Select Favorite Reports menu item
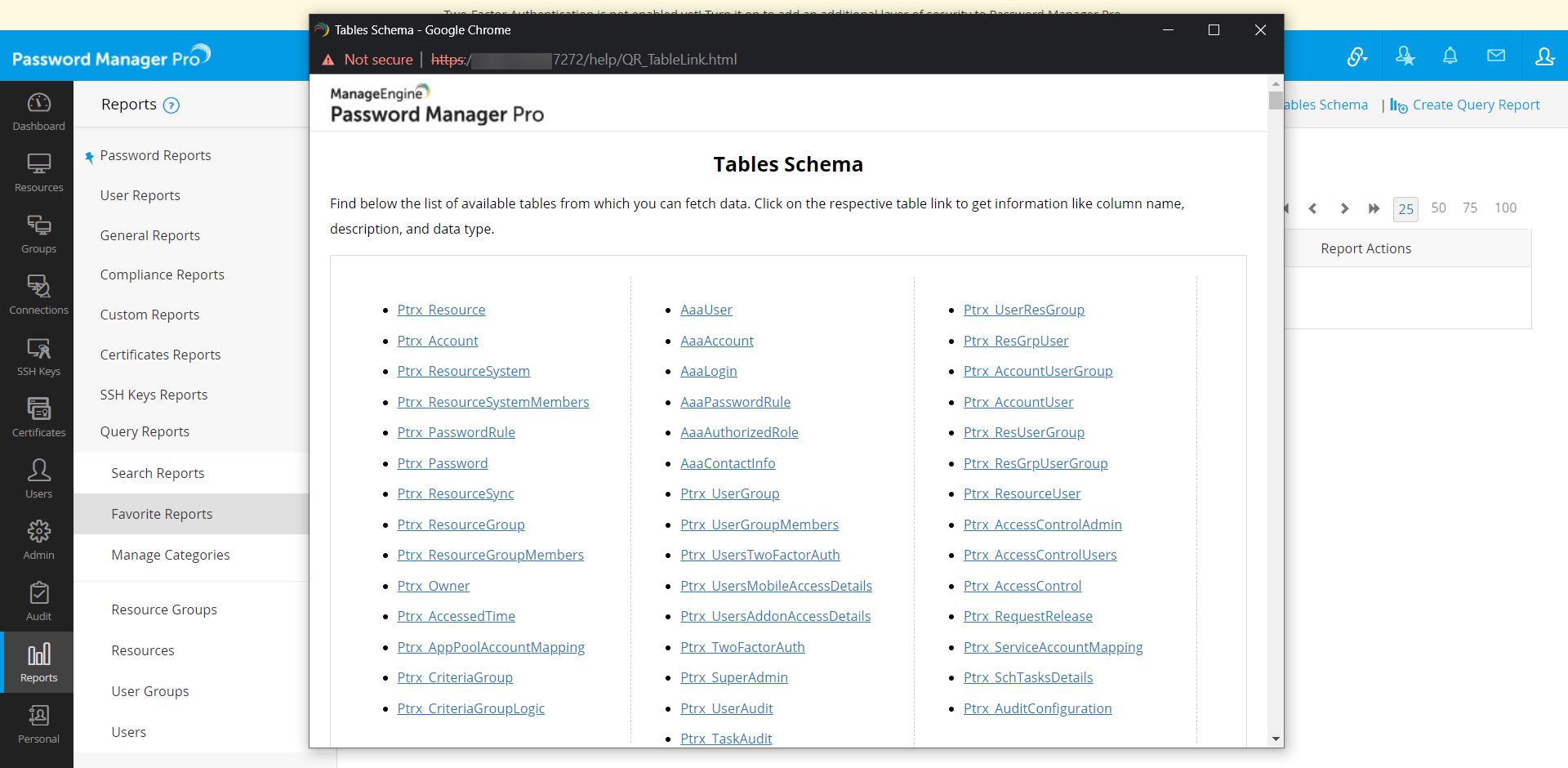 (x=162, y=515)
